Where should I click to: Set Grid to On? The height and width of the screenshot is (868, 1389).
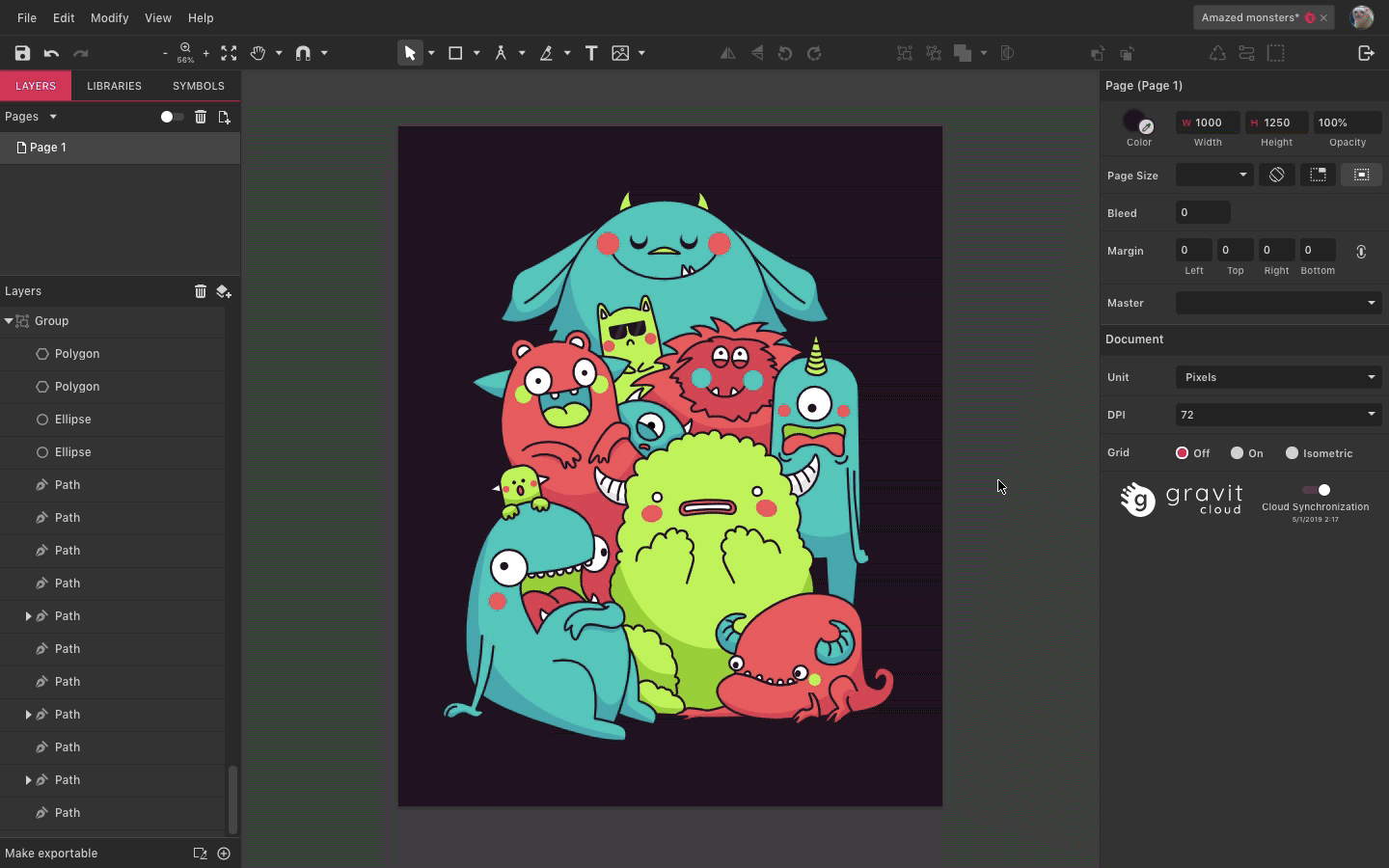click(1237, 452)
